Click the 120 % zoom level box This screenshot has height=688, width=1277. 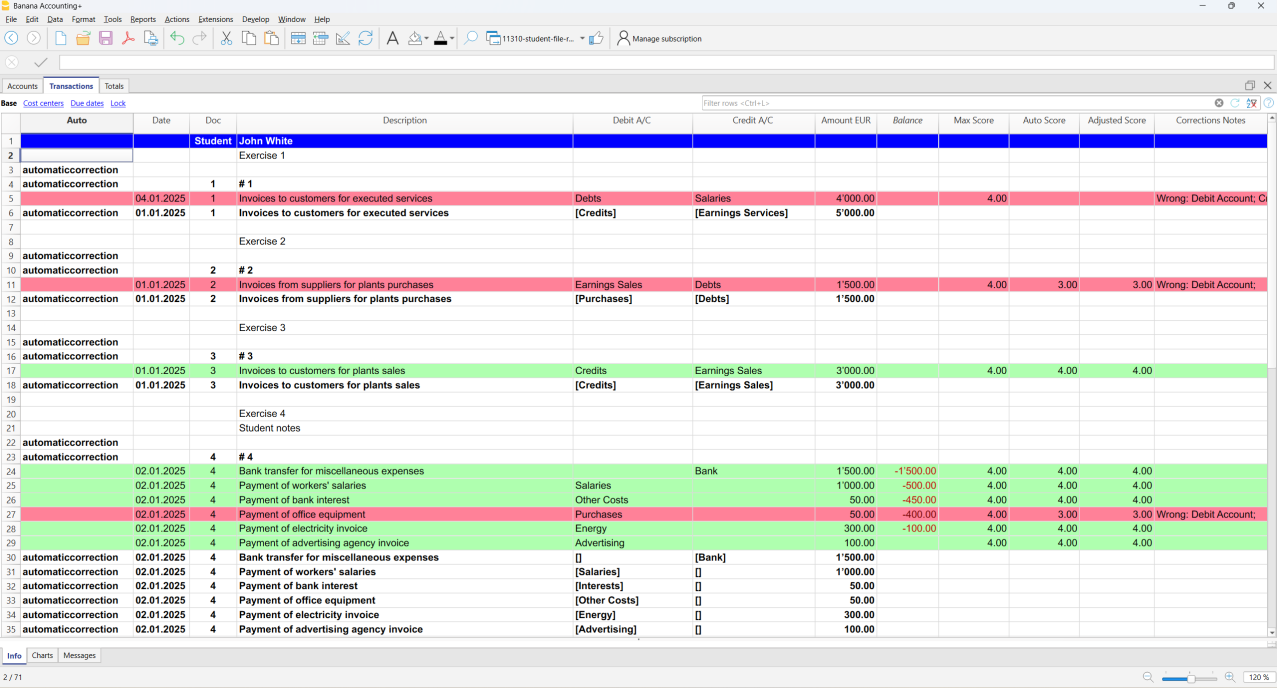[x=1258, y=677]
